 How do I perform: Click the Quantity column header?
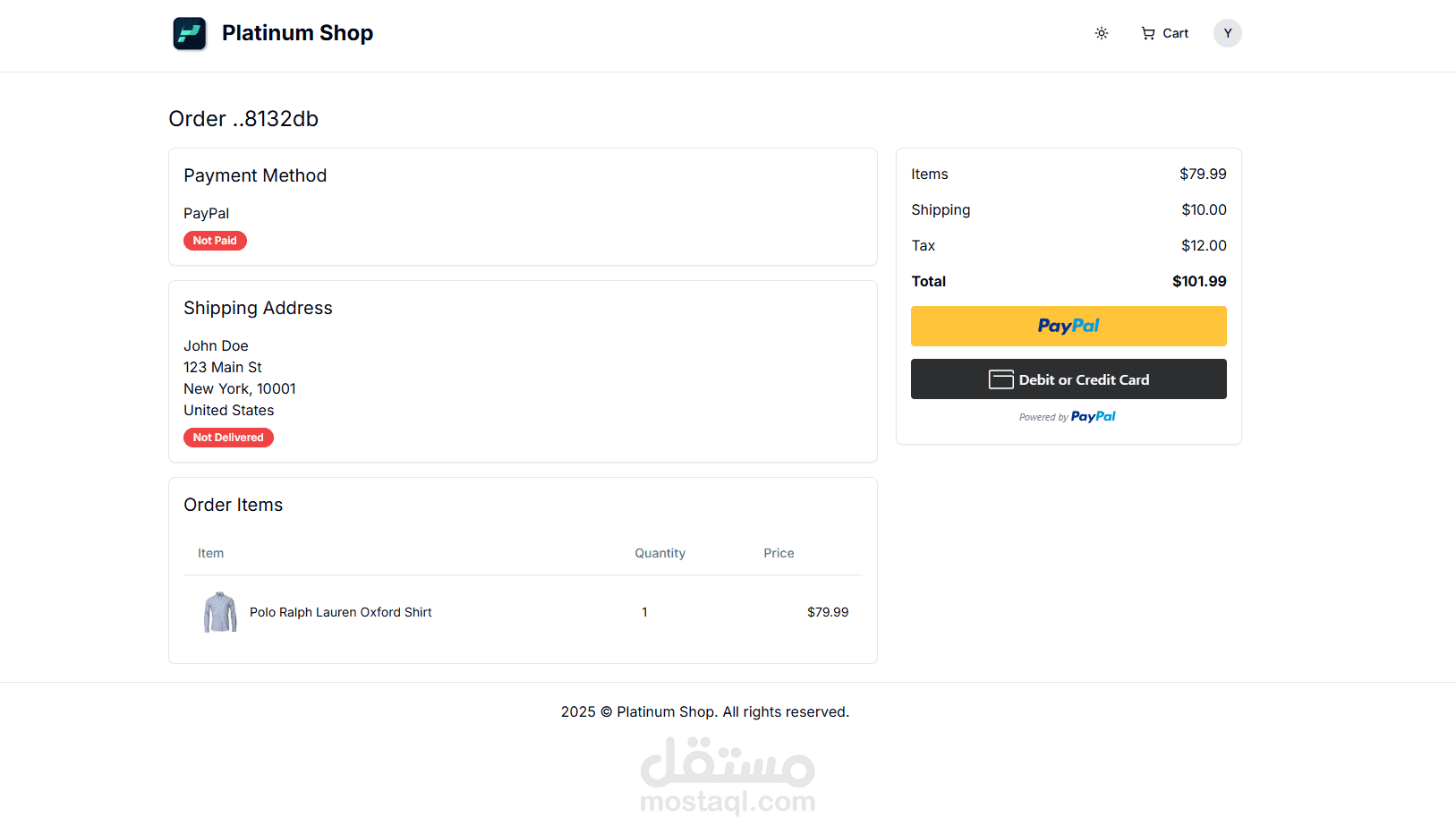pos(660,553)
